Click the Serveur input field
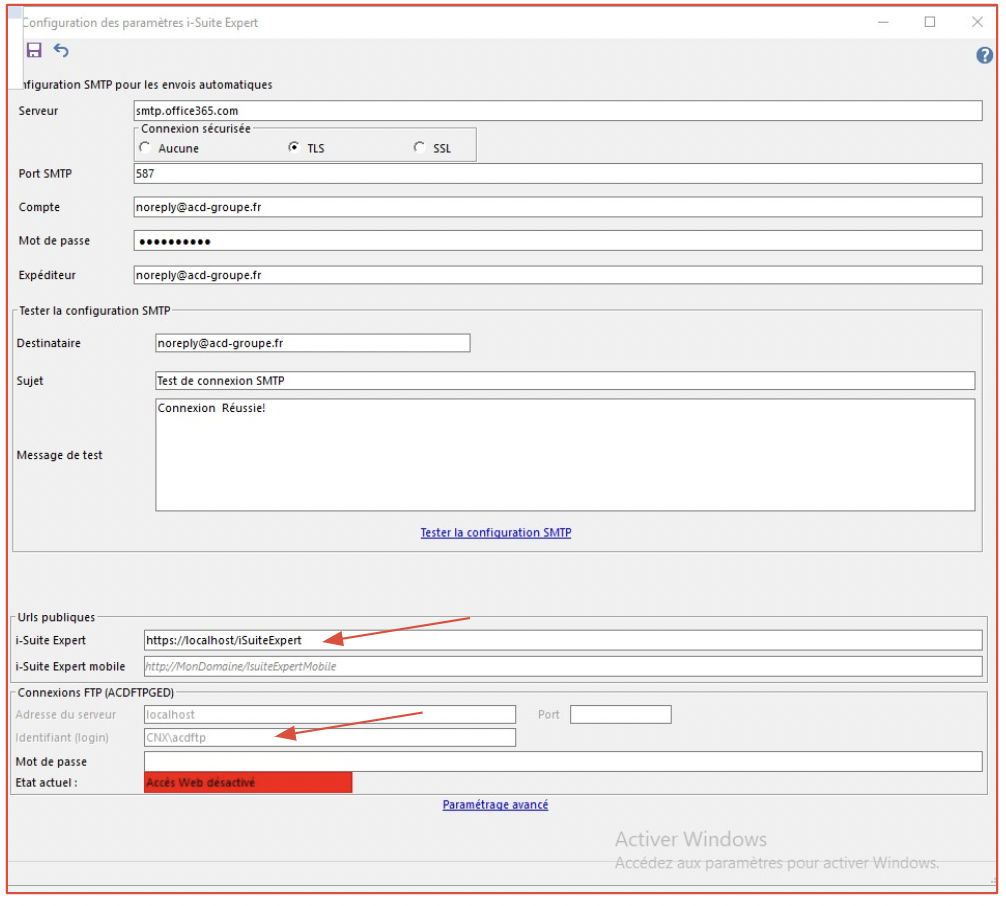 point(558,110)
